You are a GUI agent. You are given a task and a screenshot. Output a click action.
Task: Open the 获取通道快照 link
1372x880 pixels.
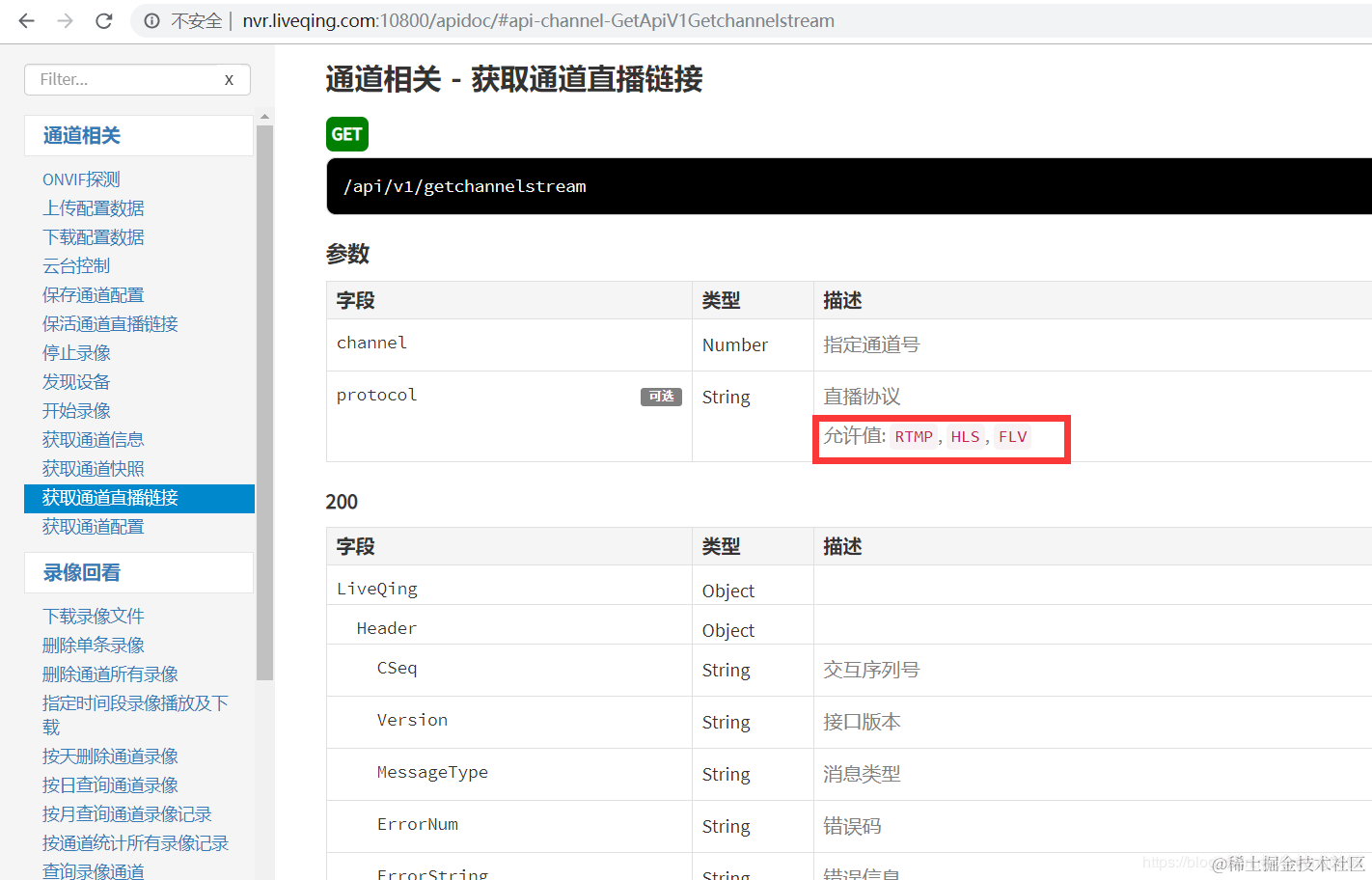tap(94, 469)
